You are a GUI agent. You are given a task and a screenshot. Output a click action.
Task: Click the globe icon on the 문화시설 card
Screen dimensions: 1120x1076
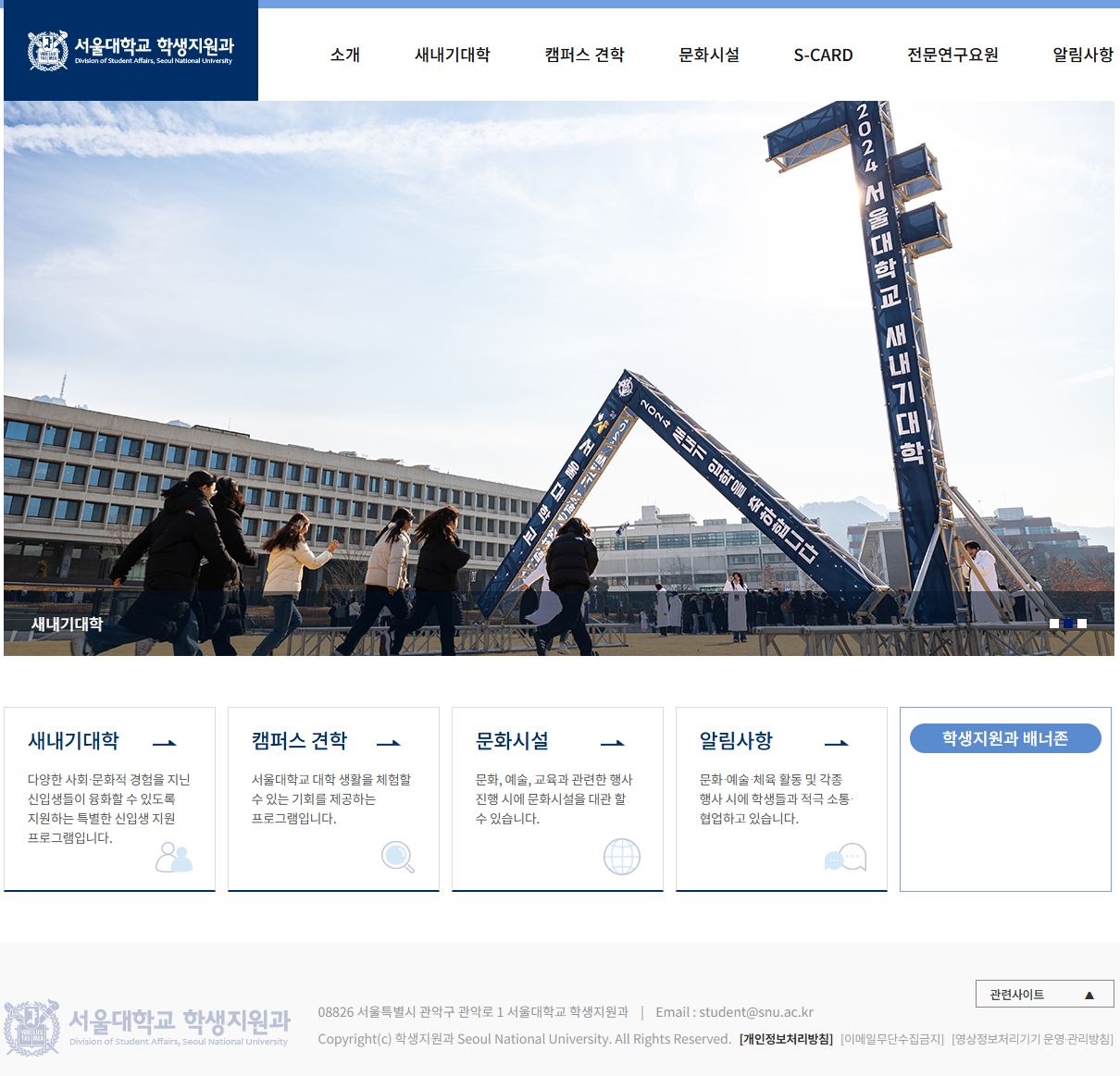(x=622, y=857)
